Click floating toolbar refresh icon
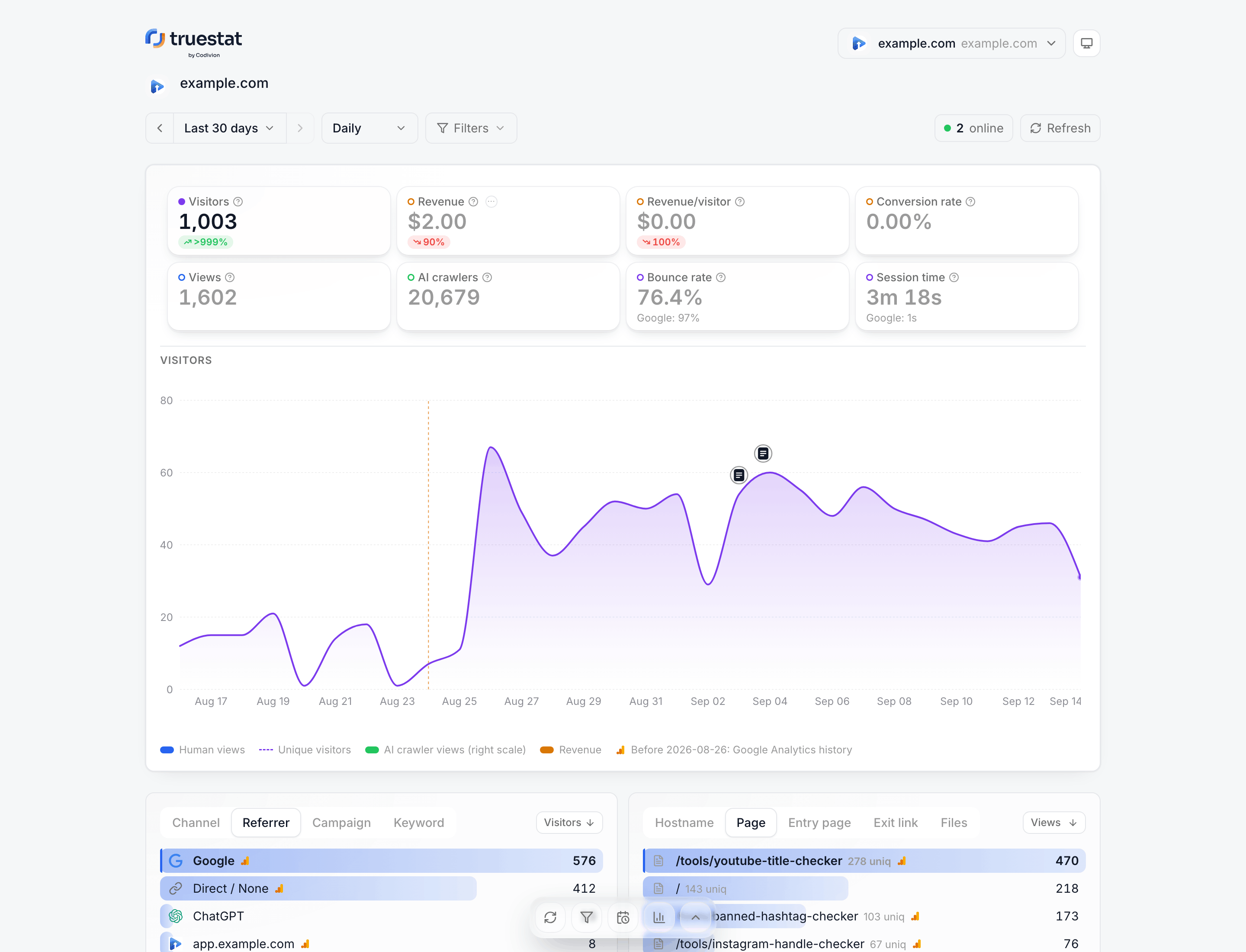 (x=549, y=917)
